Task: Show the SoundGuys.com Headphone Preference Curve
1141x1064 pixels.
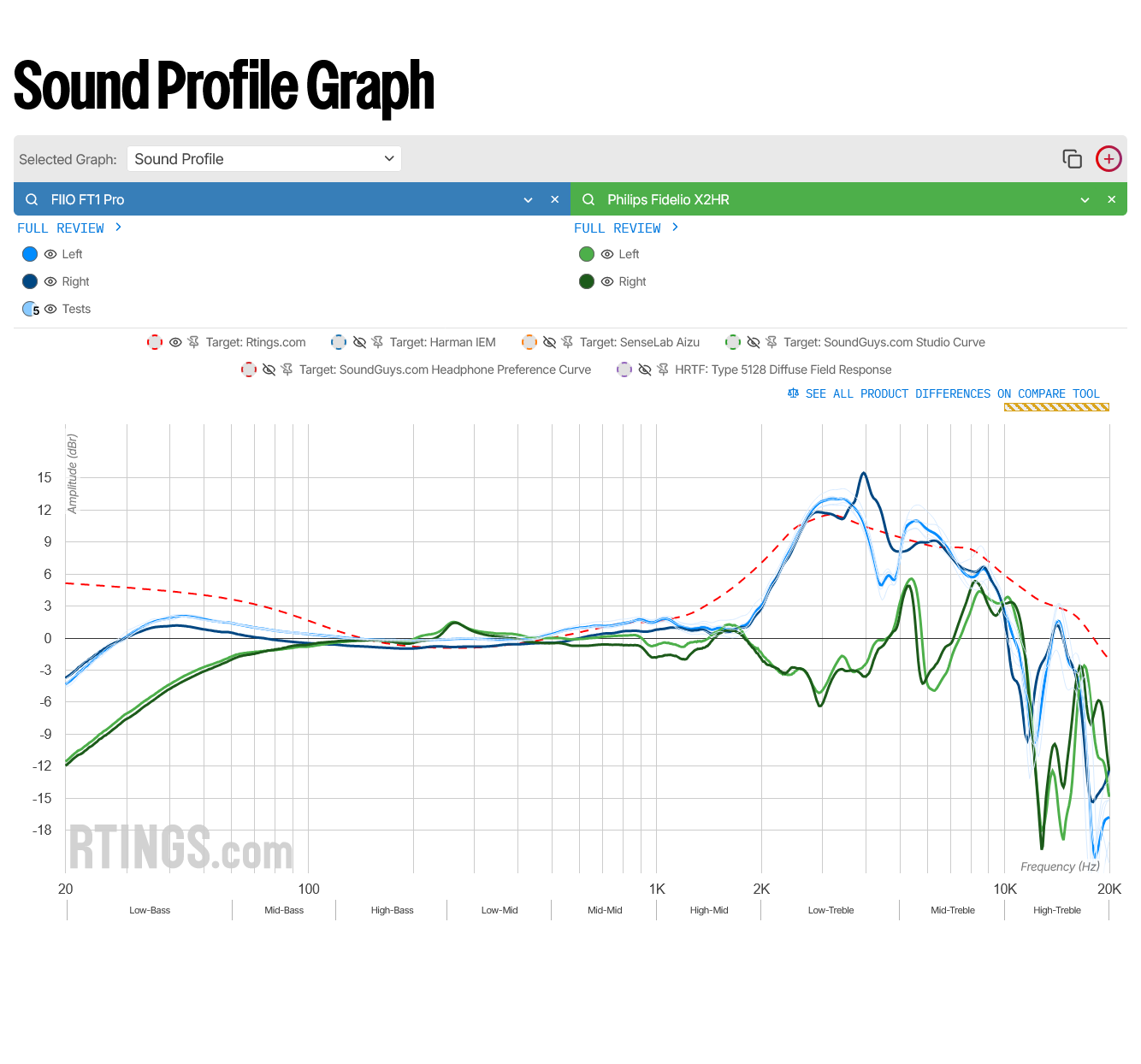Action: tap(269, 369)
